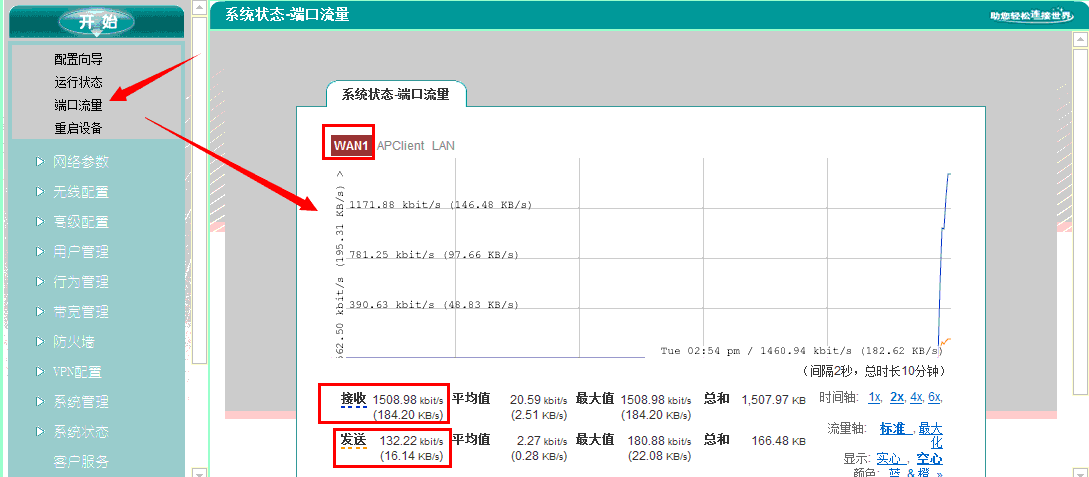Click the 发送 send legend label

click(x=353, y=440)
